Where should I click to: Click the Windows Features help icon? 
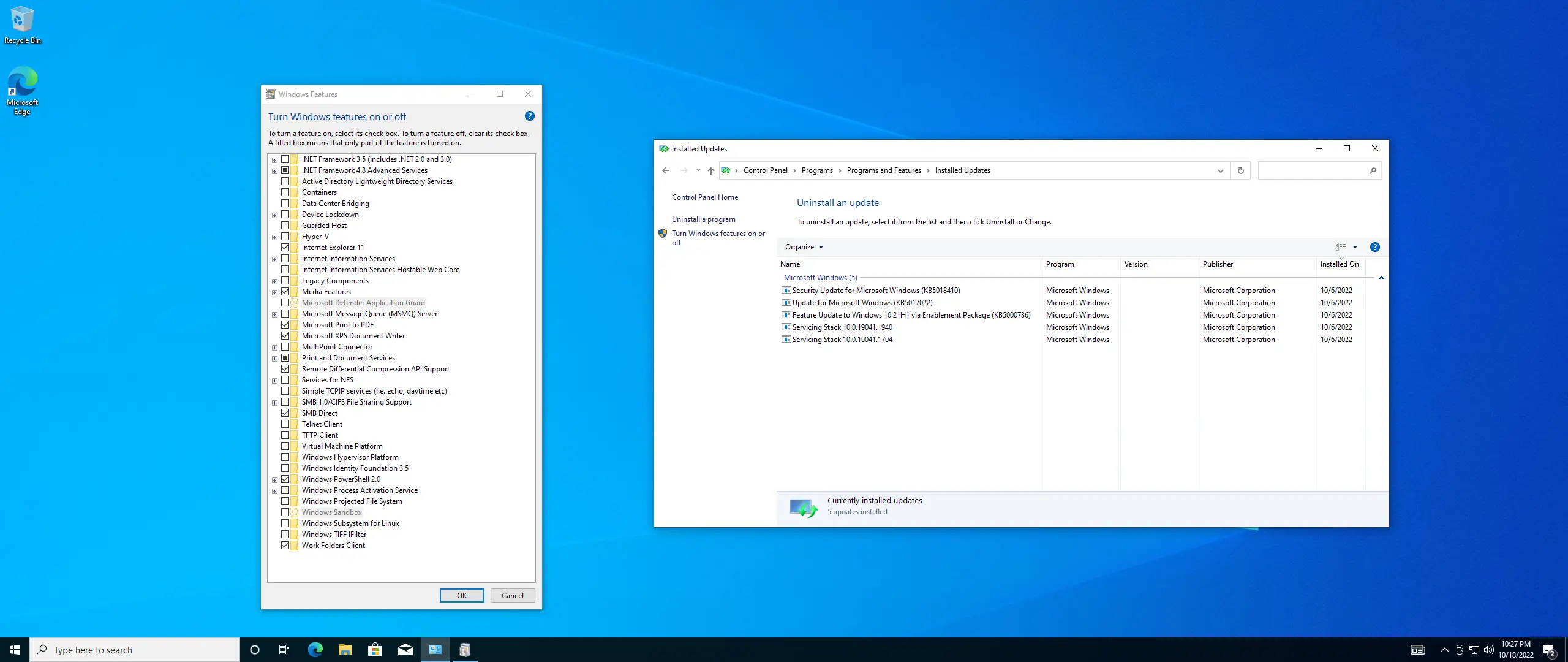(530, 116)
